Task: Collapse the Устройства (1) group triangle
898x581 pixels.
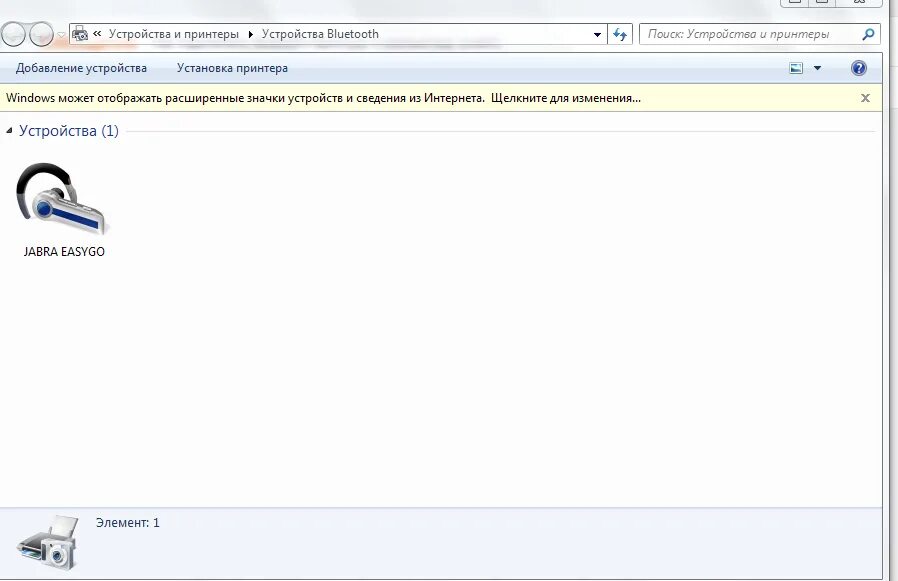Action: pyautogui.click(x=9, y=131)
